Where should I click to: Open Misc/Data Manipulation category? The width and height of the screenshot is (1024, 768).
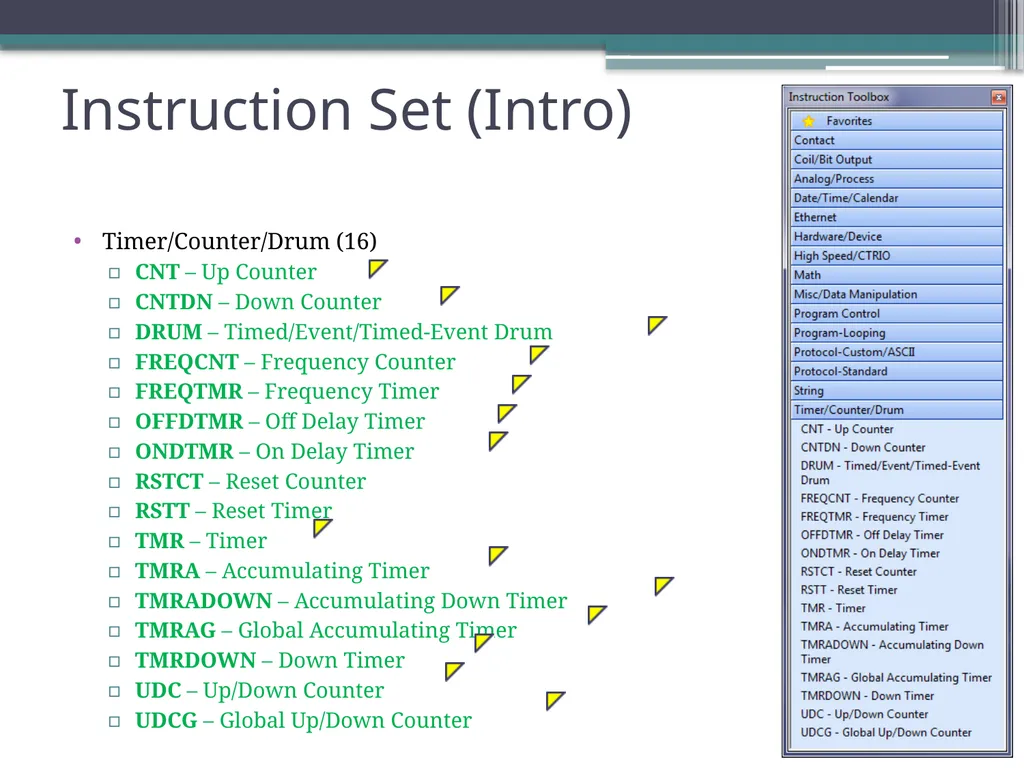point(897,295)
